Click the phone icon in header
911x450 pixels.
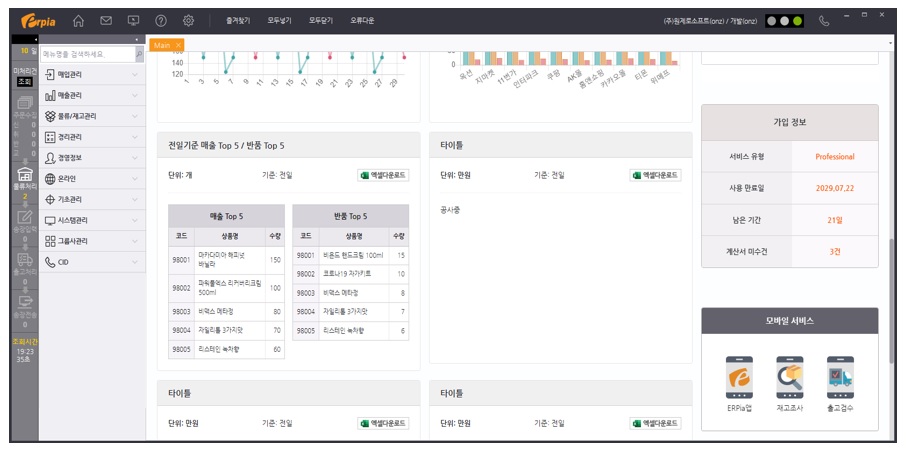tap(824, 20)
